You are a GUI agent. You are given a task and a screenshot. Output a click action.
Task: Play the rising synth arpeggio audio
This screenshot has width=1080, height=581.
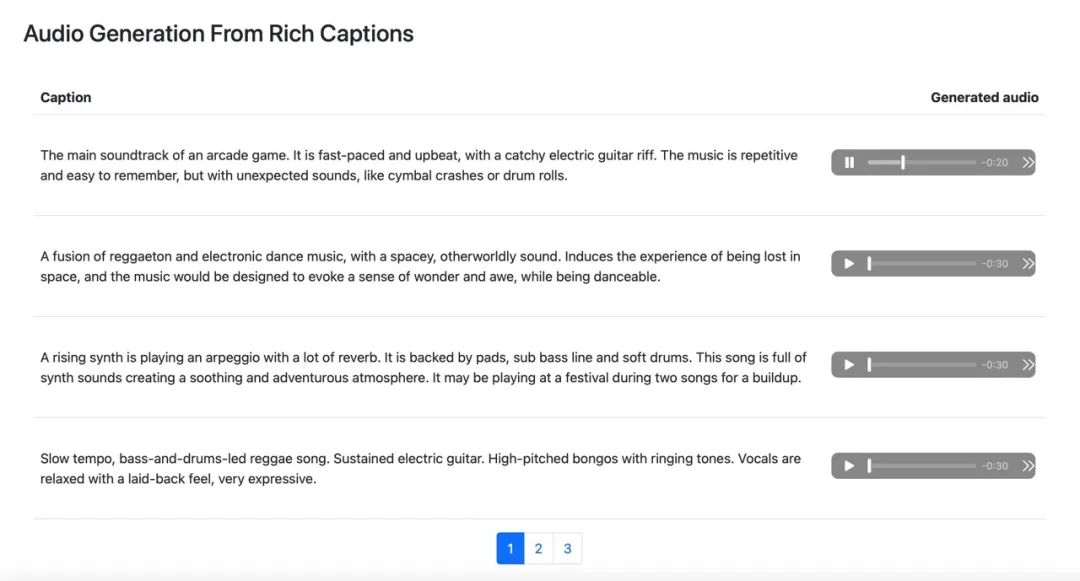(849, 365)
